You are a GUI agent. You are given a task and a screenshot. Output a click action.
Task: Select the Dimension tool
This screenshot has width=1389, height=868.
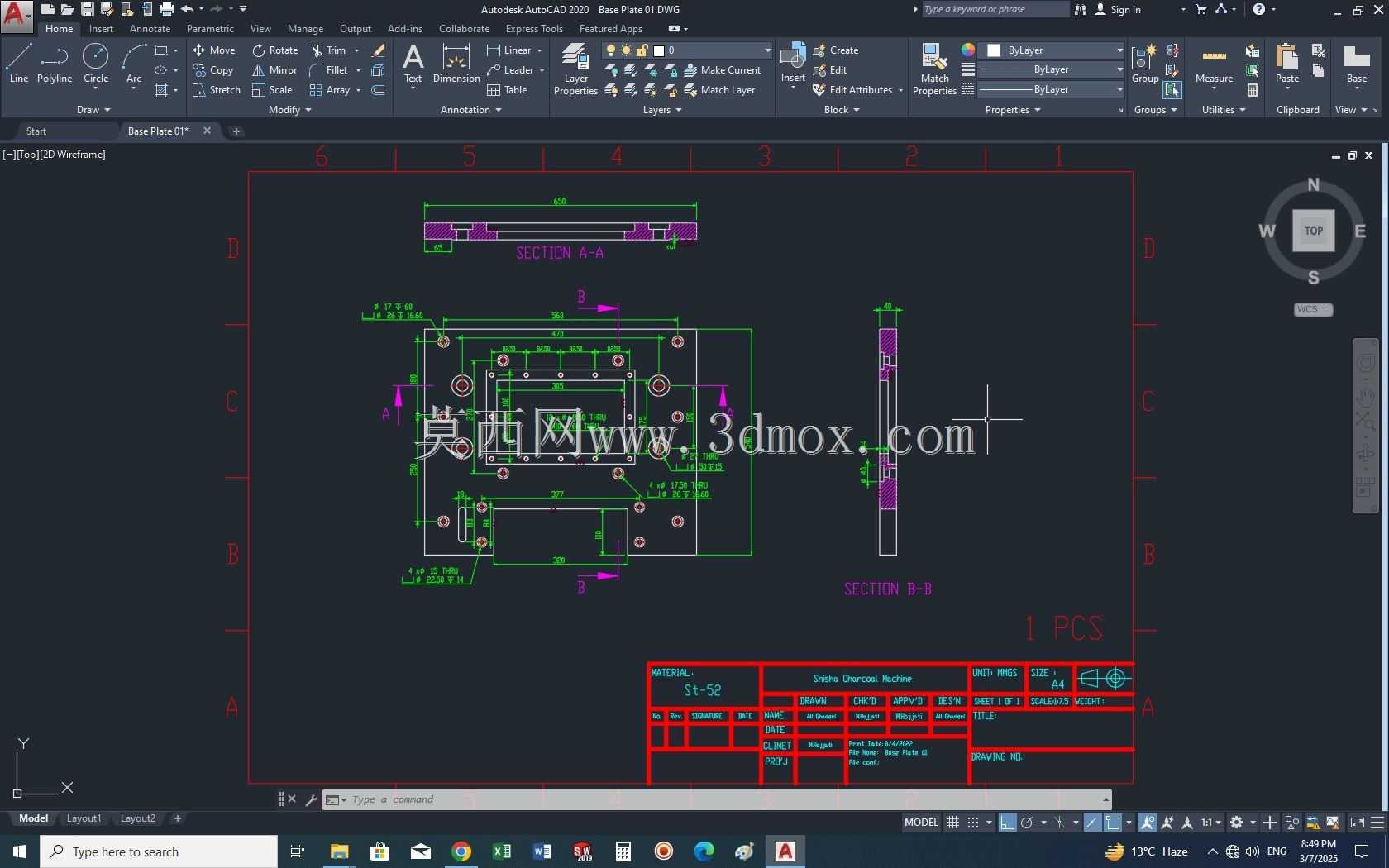(x=456, y=64)
